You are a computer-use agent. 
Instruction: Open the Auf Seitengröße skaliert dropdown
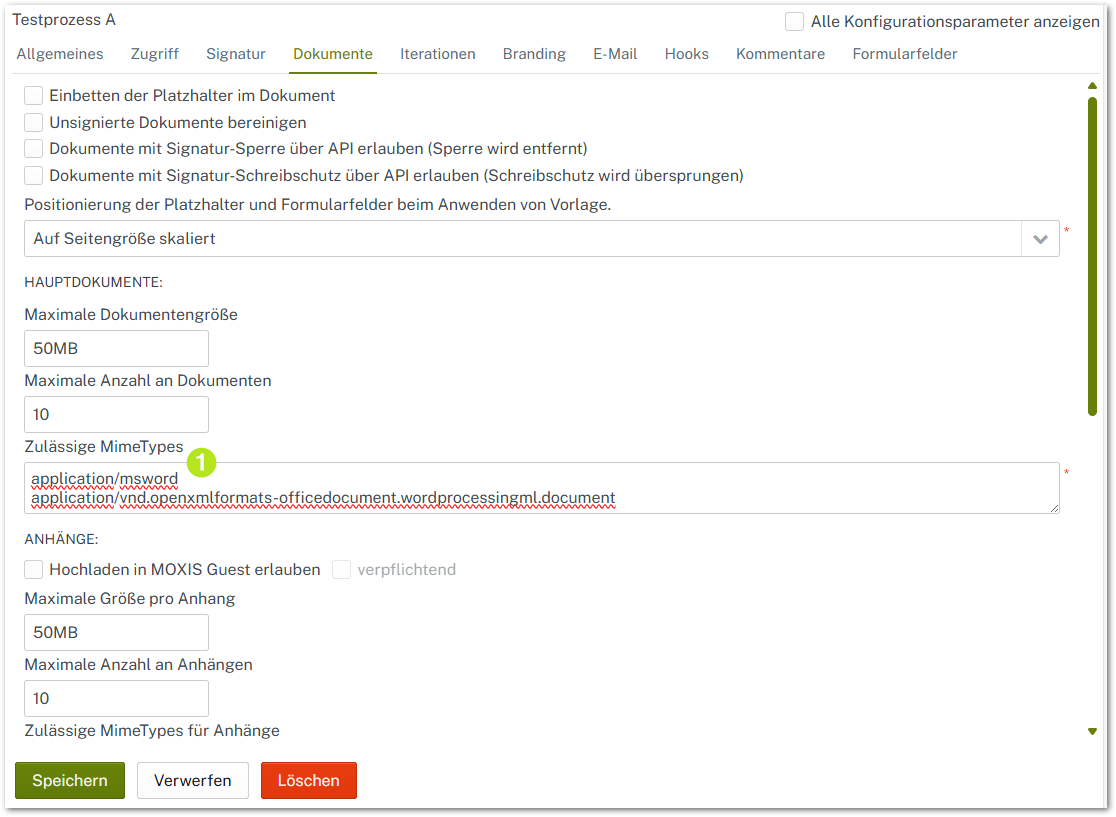(522, 239)
